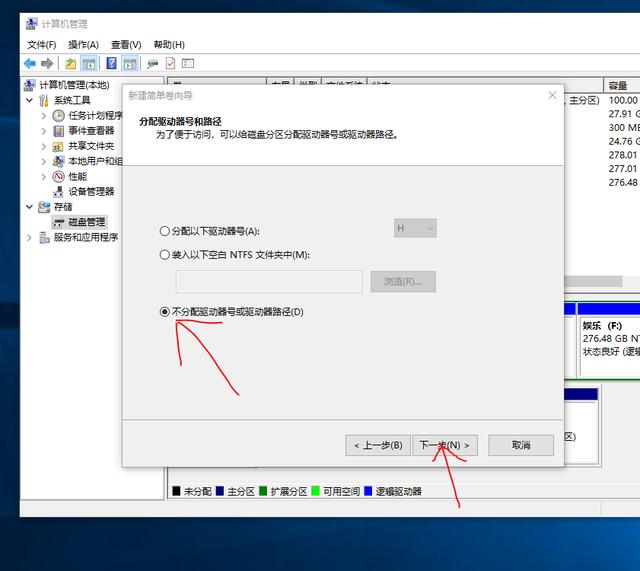The width and height of the screenshot is (640, 571).
Task: Click the blue Help question-mark icon
Action: [111, 63]
